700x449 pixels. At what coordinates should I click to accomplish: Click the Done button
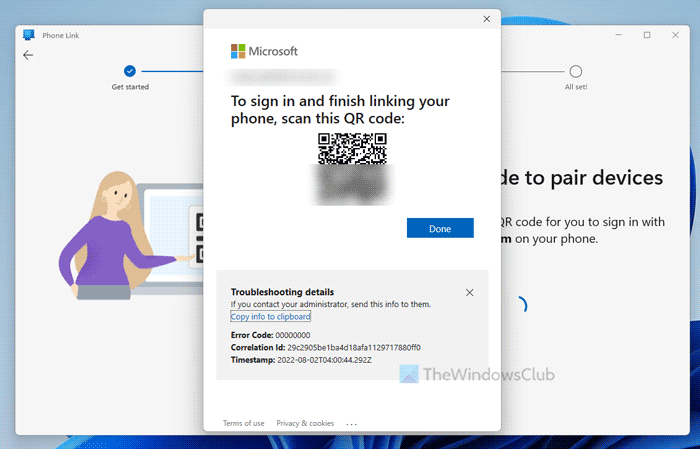tap(440, 228)
